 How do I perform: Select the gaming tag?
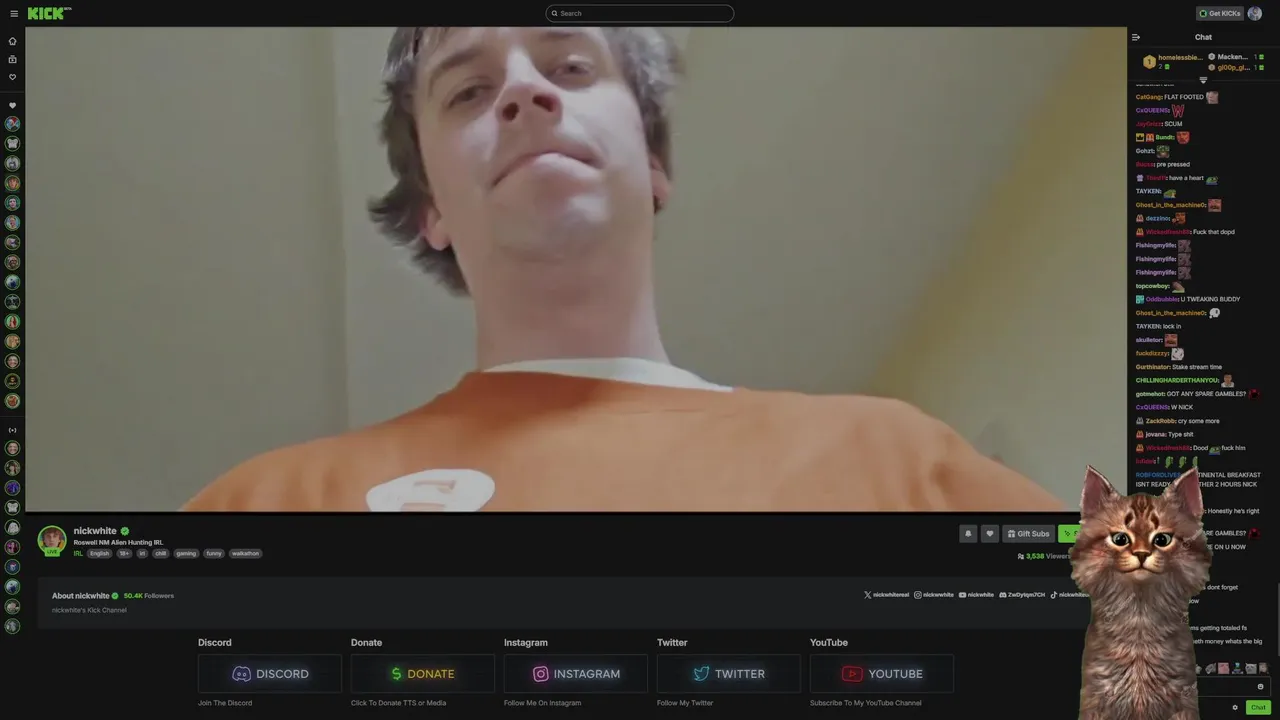[x=186, y=553]
